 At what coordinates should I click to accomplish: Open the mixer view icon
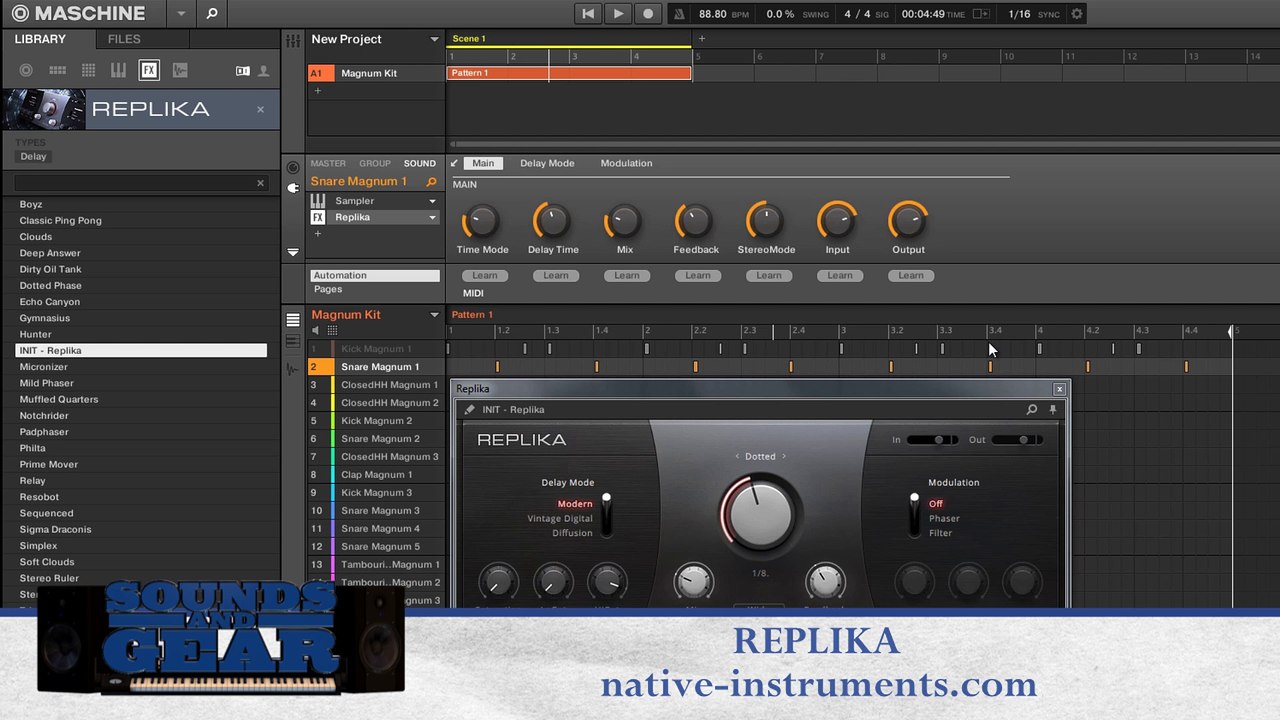[x=293, y=41]
